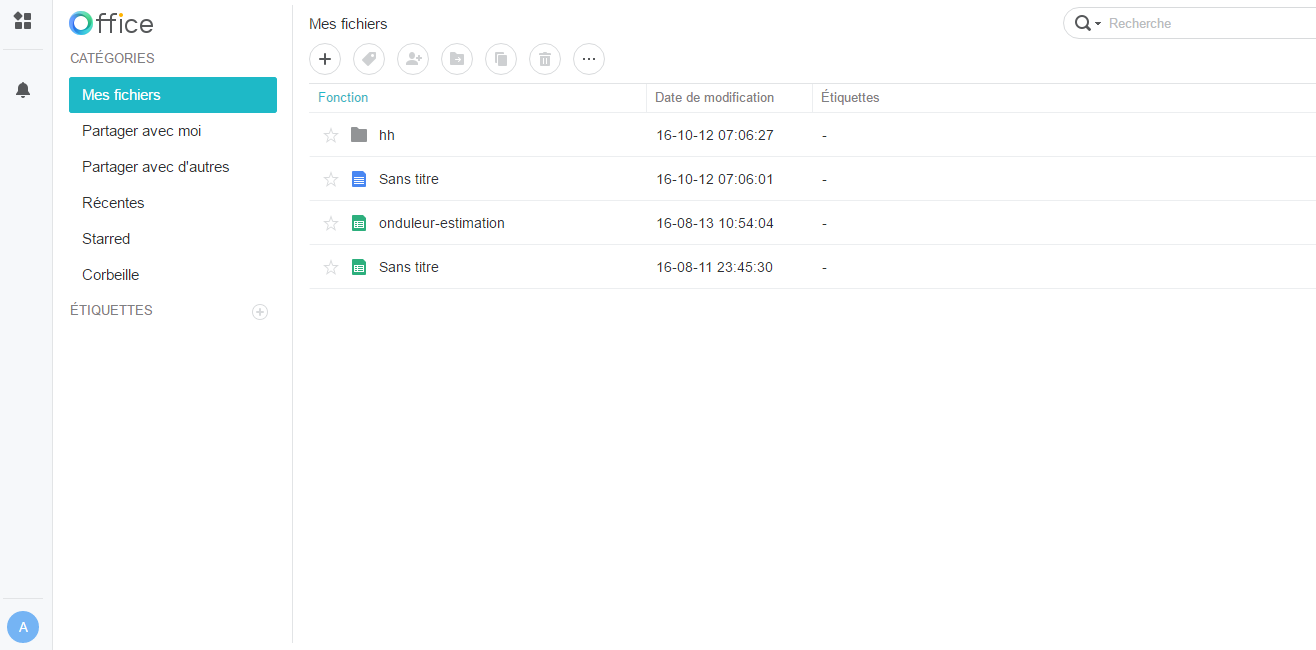Open the notifications bell
The width and height of the screenshot is (1316, 650).
coord(23,90)
